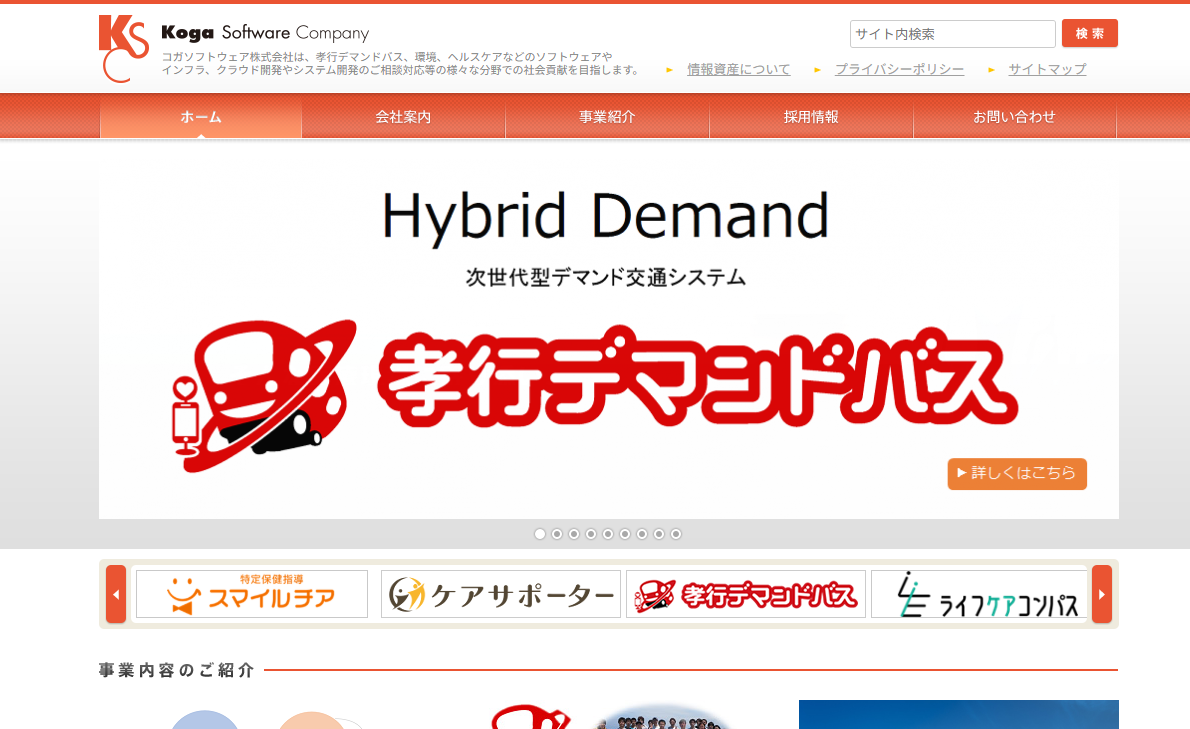Open the 情報資産について link
Viewport: 1190px width, 729px height.
tap(738, 69)
